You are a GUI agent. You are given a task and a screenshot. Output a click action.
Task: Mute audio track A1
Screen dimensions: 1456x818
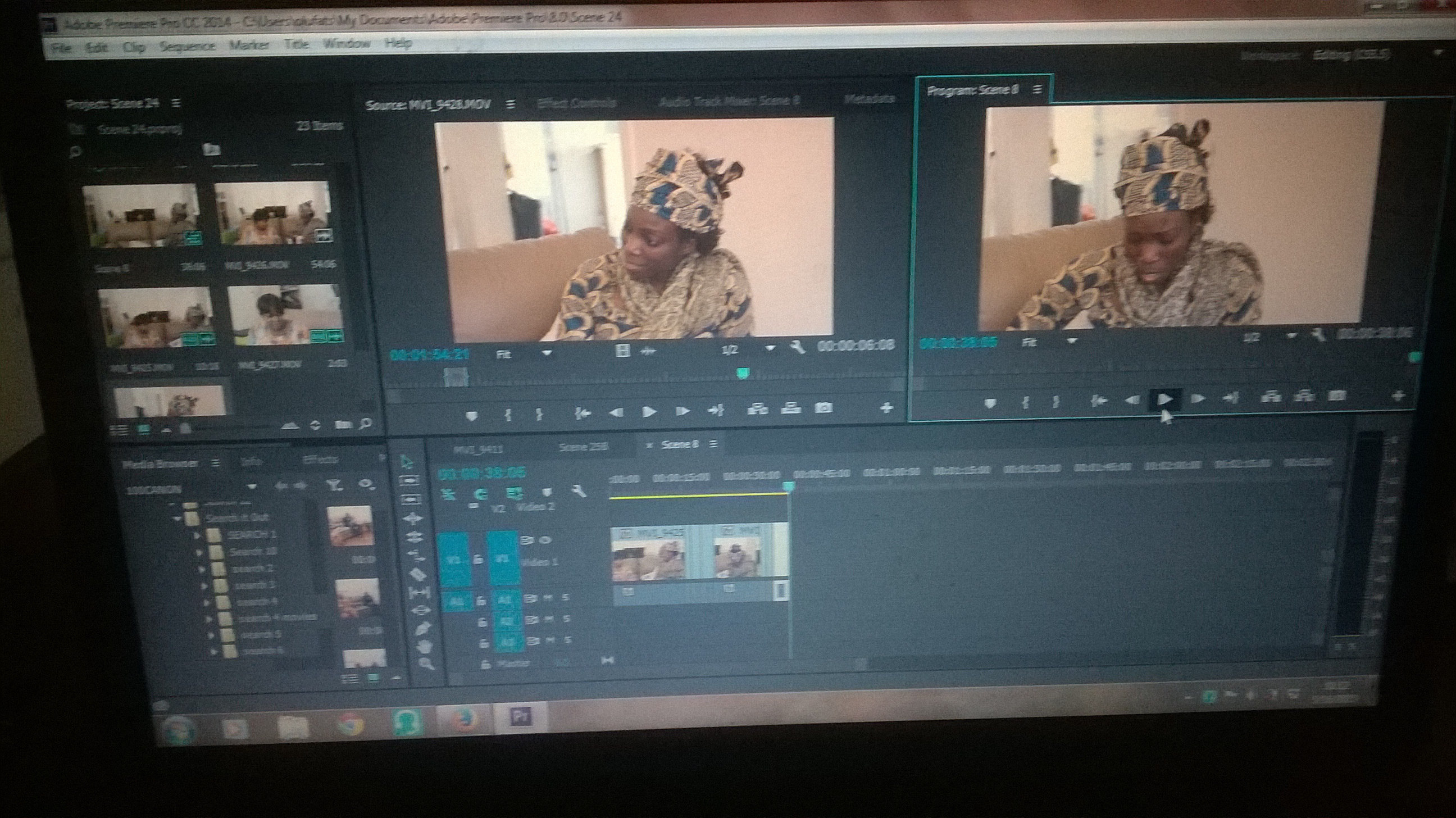pyautogui.click(x=548, y=598)
